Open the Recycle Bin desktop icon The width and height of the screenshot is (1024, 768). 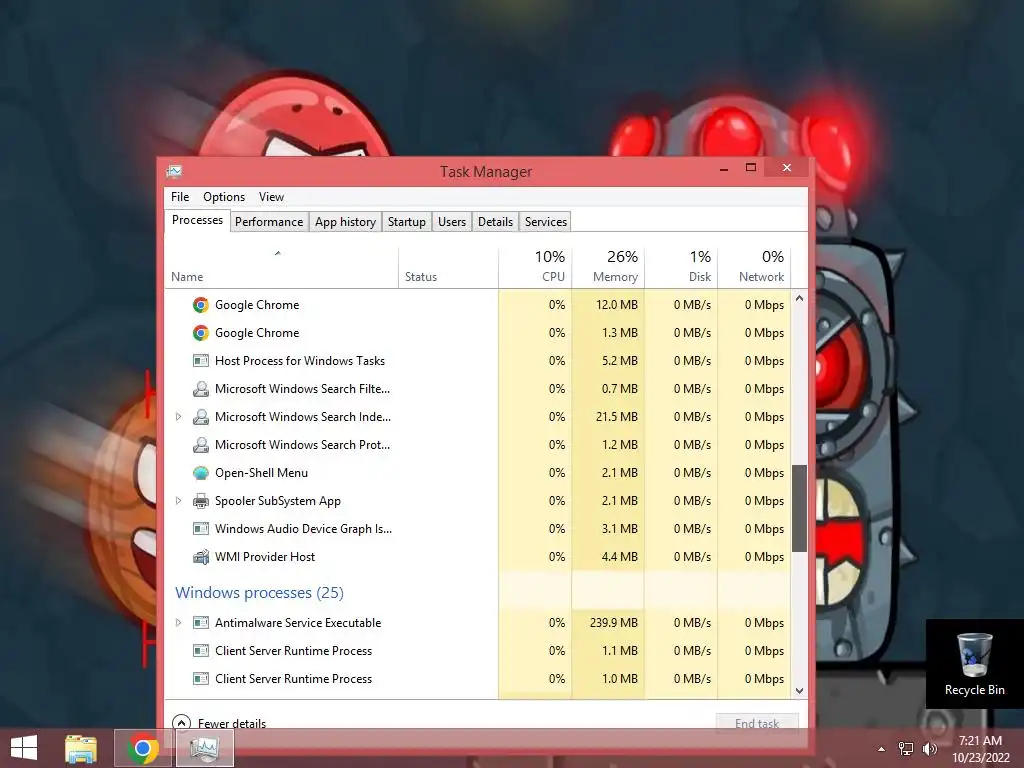click(974, 664)
